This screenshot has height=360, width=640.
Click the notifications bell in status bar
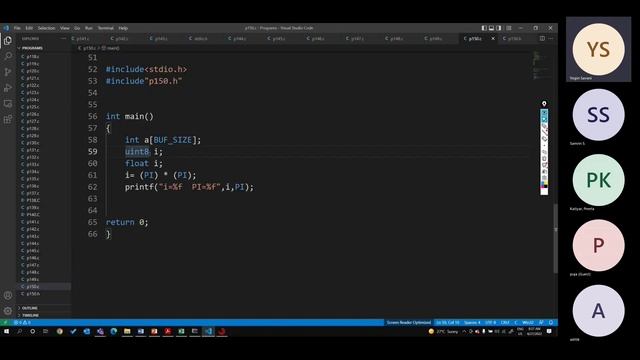[x=551, y=322]
